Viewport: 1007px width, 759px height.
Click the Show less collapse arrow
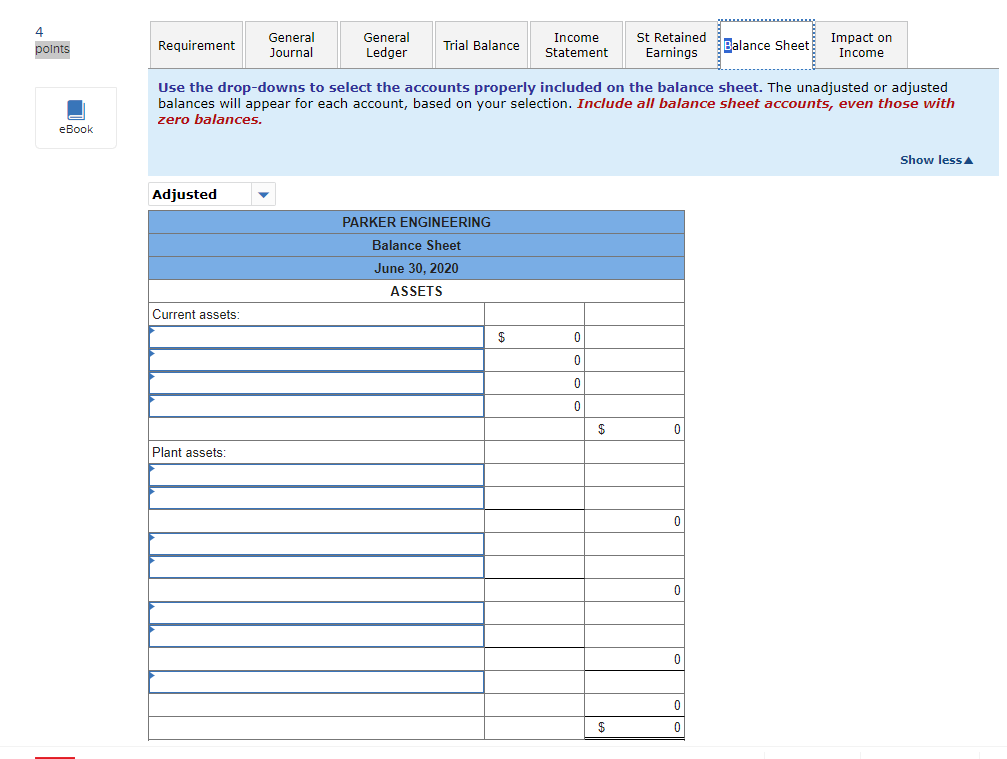pyautogui.click(x=968, y=161)
